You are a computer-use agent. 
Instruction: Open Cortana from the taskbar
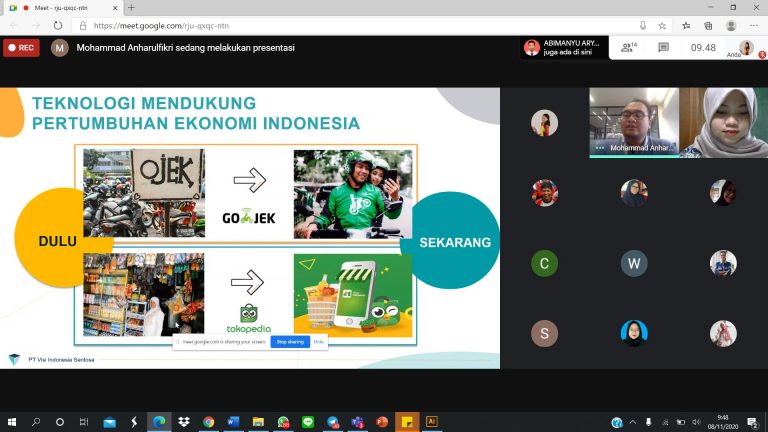click(60, 422)
